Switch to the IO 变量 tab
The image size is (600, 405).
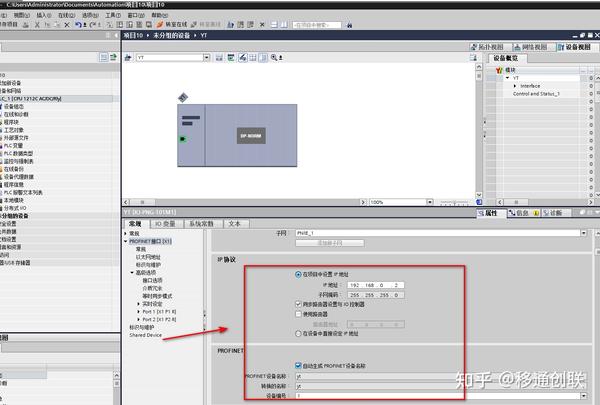point(166,224)
